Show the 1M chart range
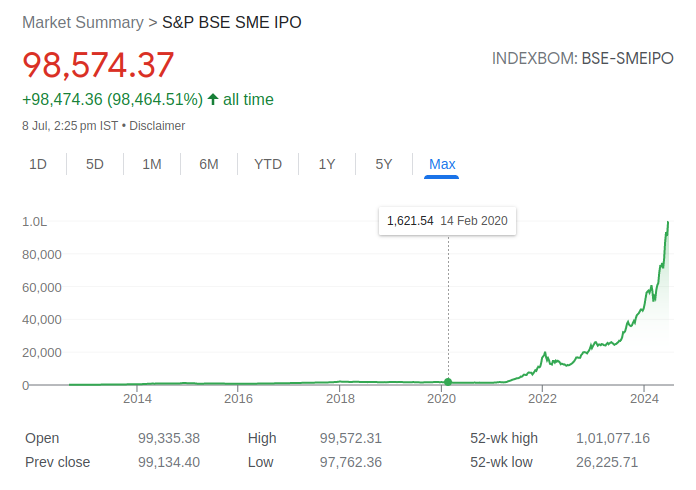This screenshot has height=490, width=696. click(152, 164)
